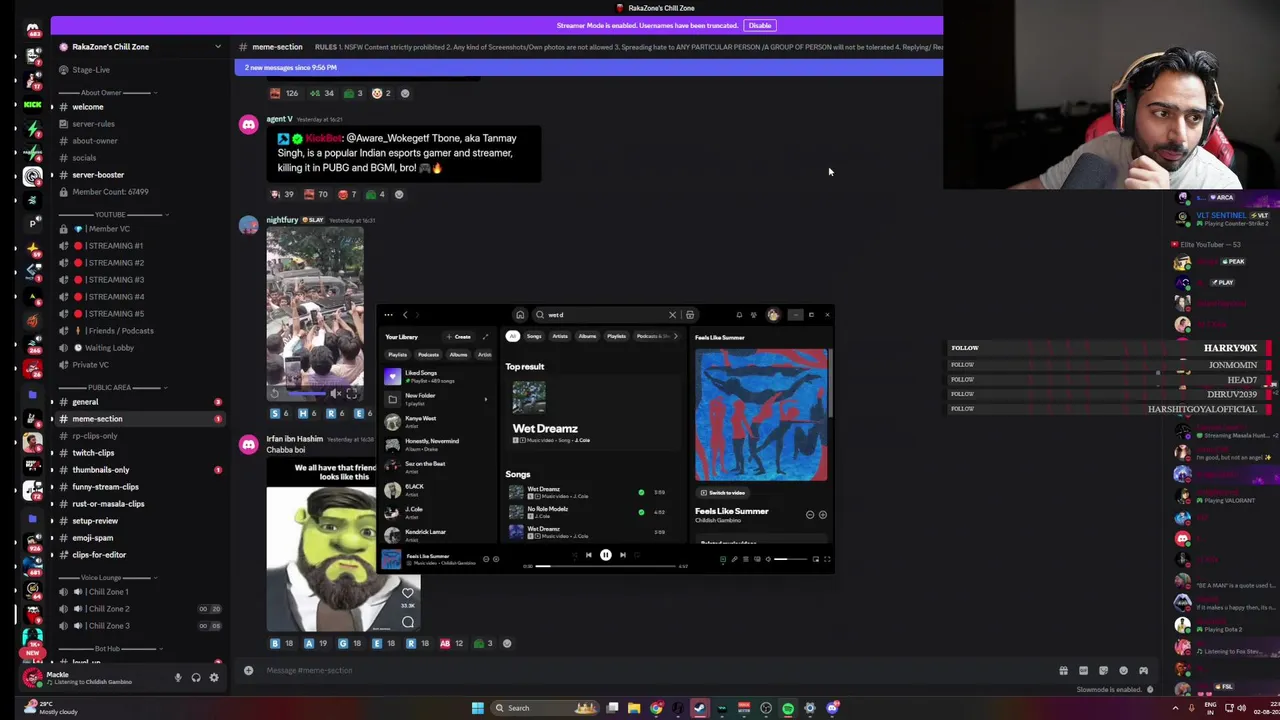Open the Stage-Live channel
Screen dimensions: 1280x720
click(x=90, y=69)
